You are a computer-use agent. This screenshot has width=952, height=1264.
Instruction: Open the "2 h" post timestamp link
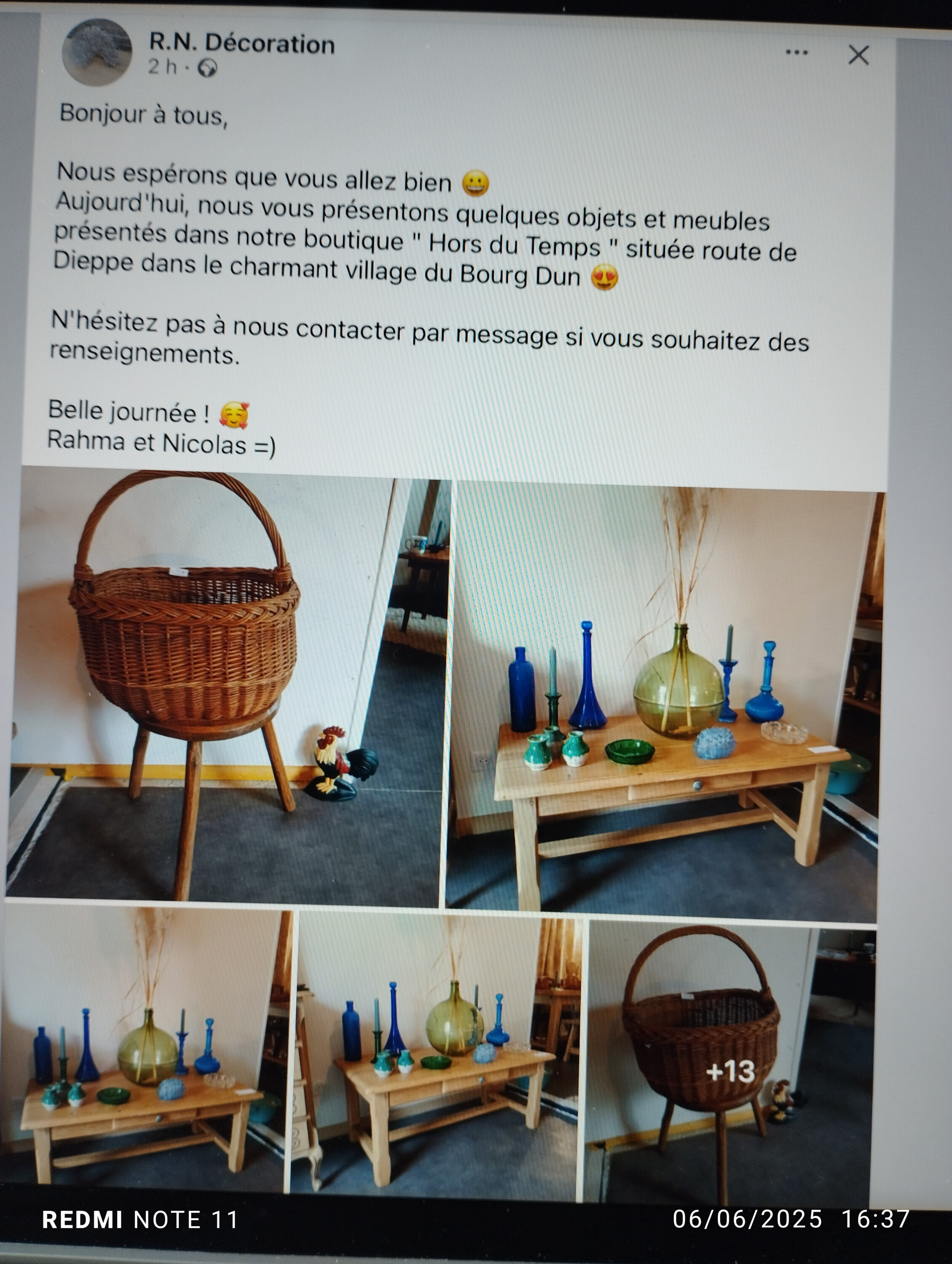(x=162, y=67)
